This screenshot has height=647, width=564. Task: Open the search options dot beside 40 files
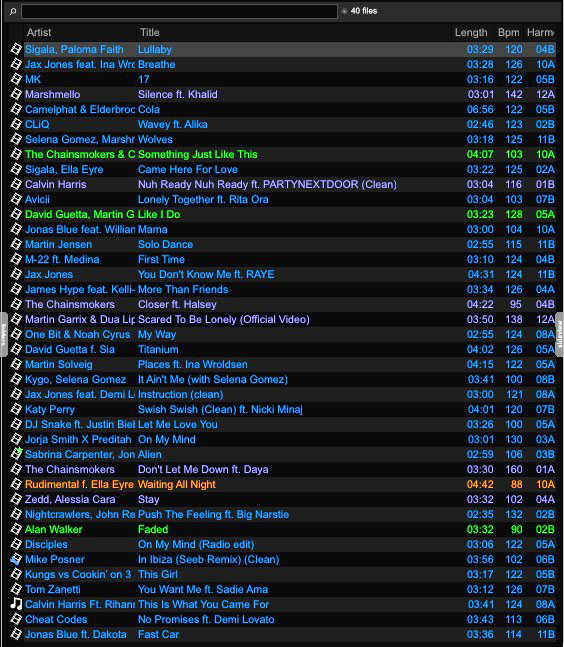[x=344, y=11]
